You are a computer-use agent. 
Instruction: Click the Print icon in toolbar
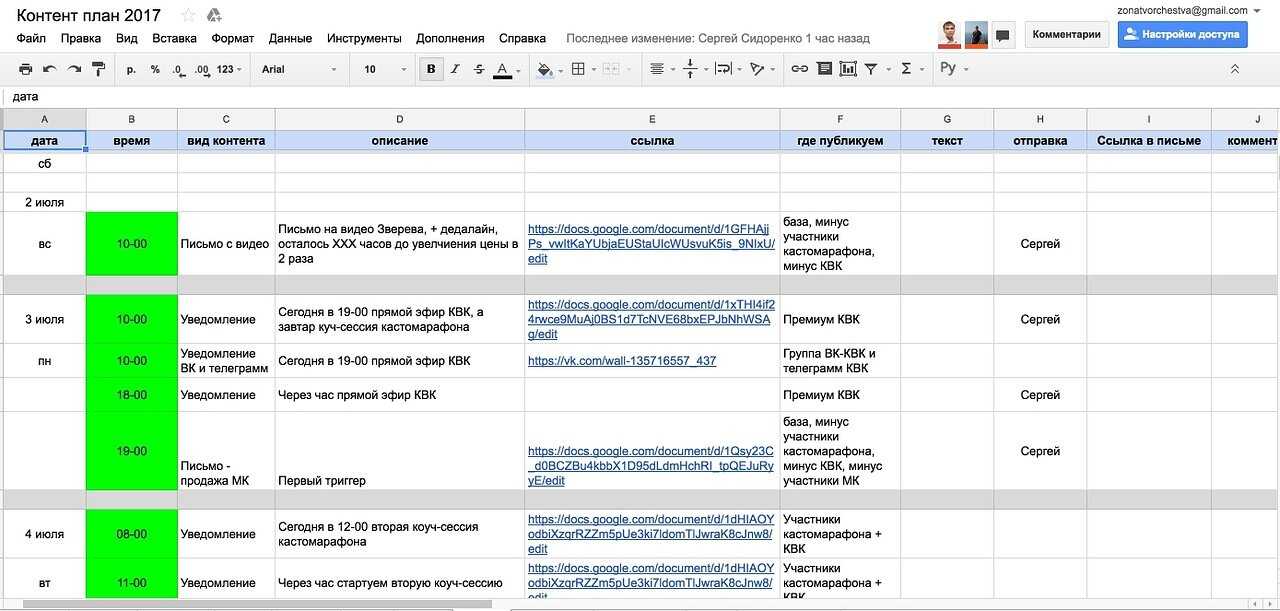tap(26, 69)
